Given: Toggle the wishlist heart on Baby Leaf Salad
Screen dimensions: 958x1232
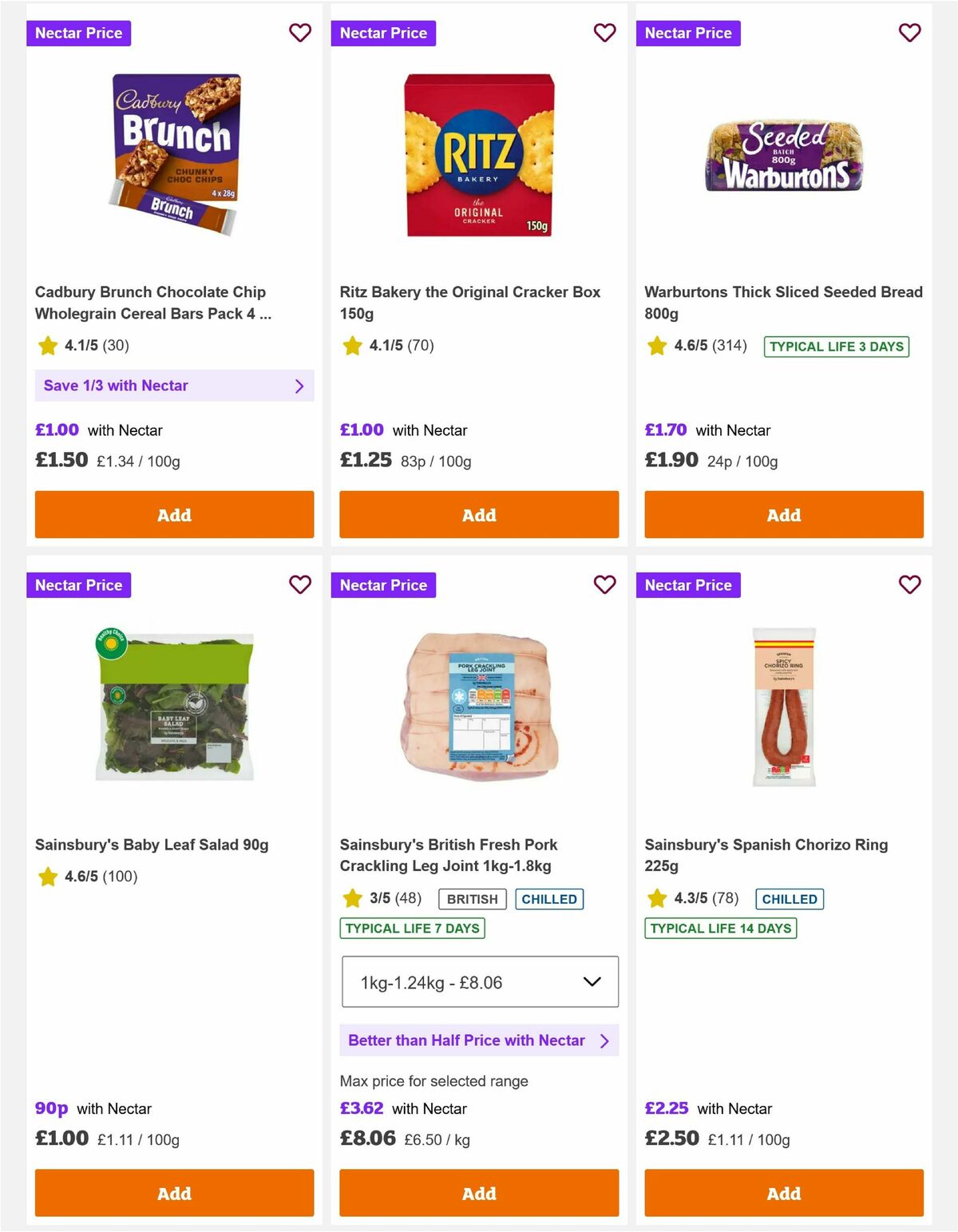Looking at the screenshot, I should 300,584.
